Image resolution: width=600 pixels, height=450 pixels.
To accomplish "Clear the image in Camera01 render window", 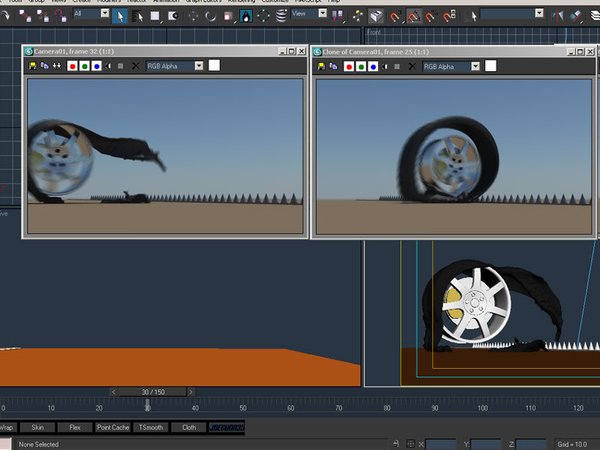I will 134,66.
